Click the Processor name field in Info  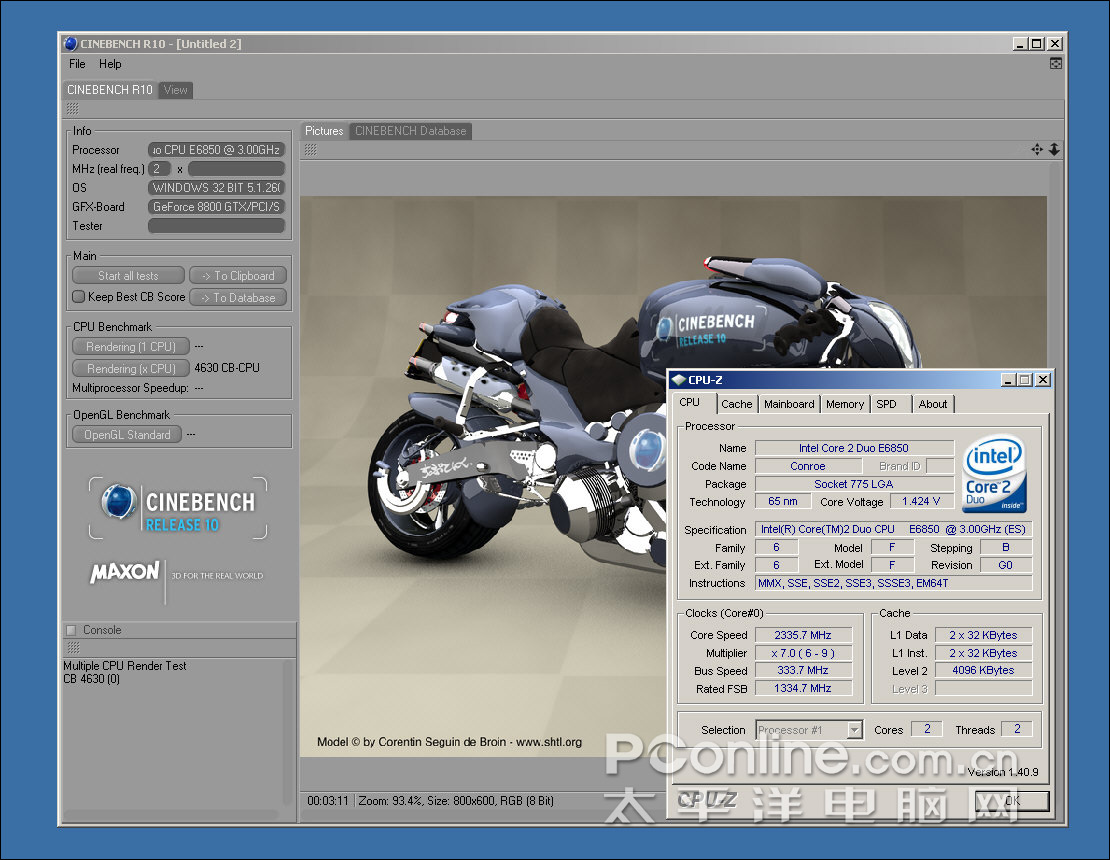tap(216, 149)
